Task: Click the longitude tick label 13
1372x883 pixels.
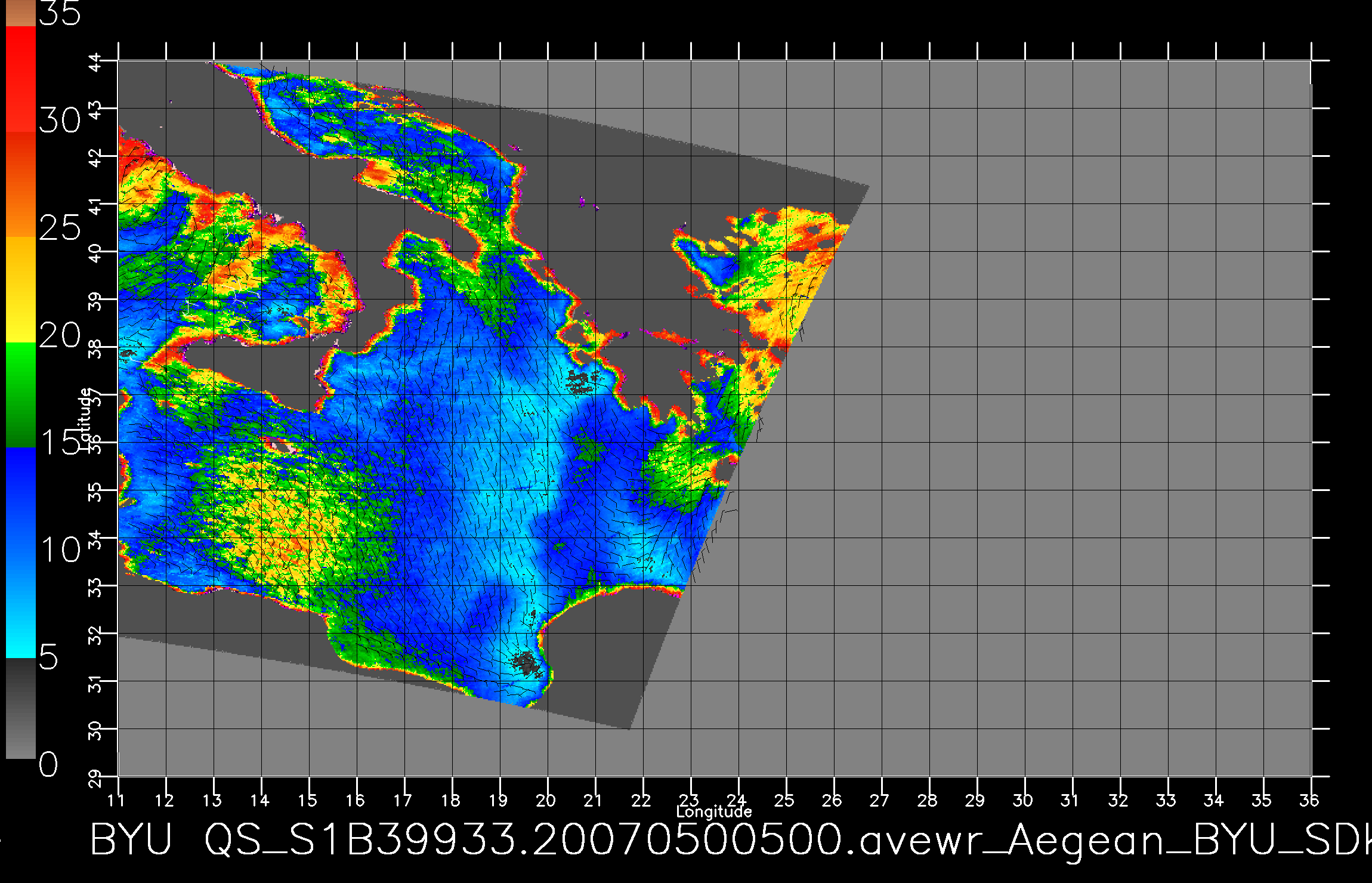Action: (212, 799)
